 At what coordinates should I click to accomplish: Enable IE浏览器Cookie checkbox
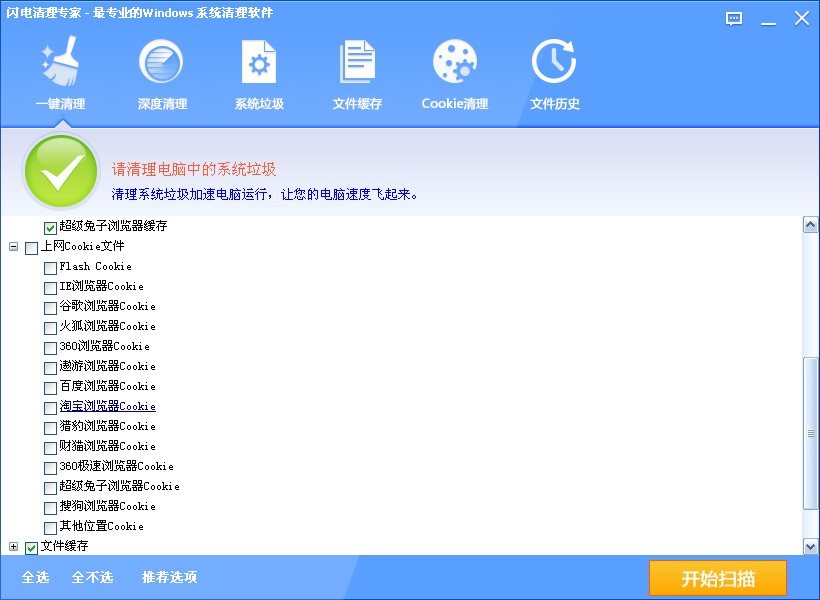(50, 288)
